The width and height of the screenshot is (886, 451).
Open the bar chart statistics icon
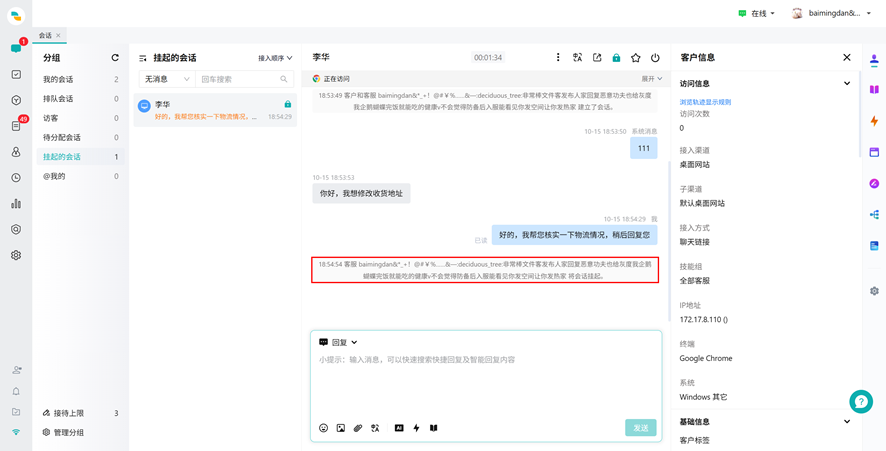16,203
